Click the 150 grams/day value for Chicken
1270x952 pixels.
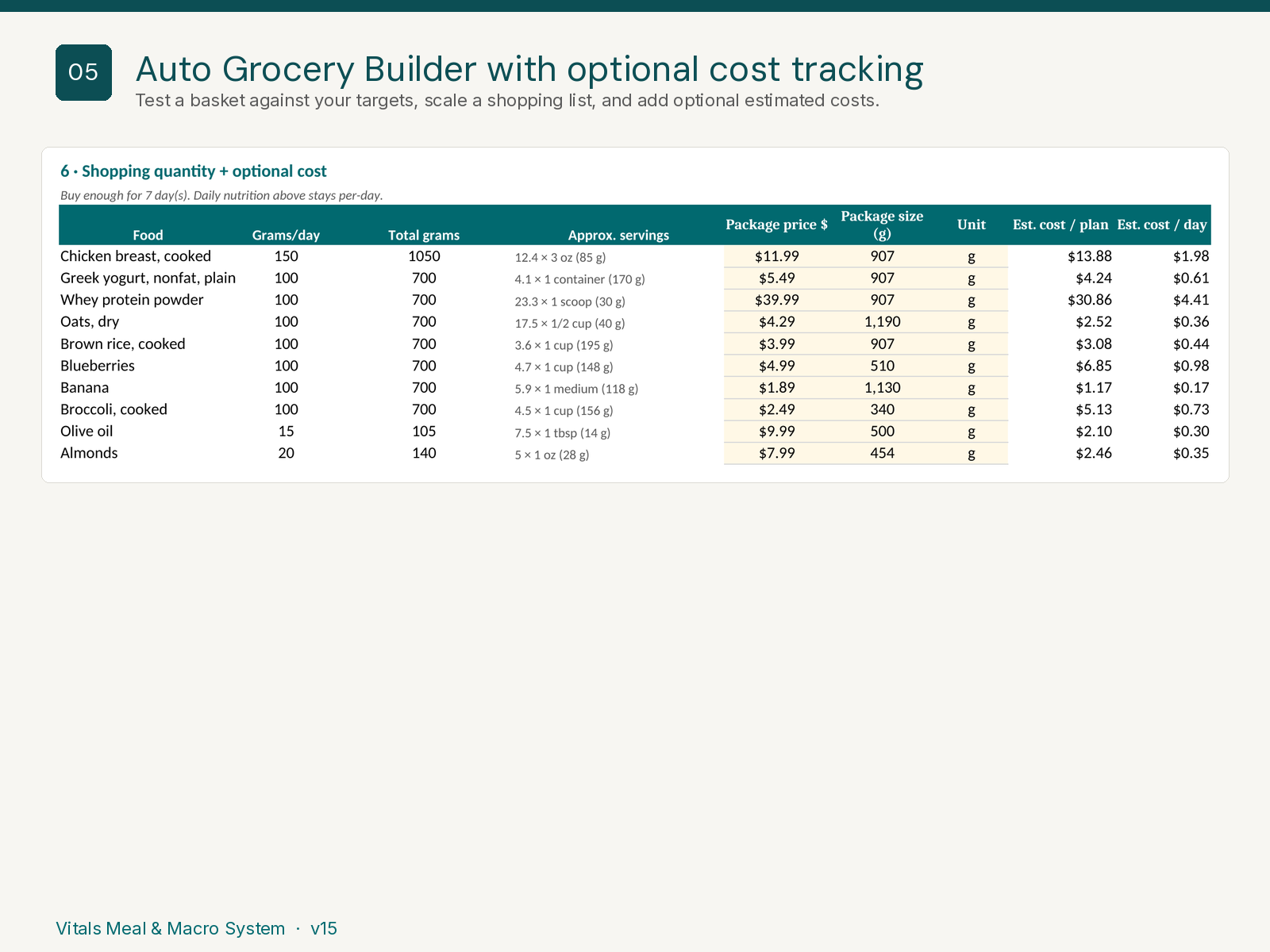point(286,256)
